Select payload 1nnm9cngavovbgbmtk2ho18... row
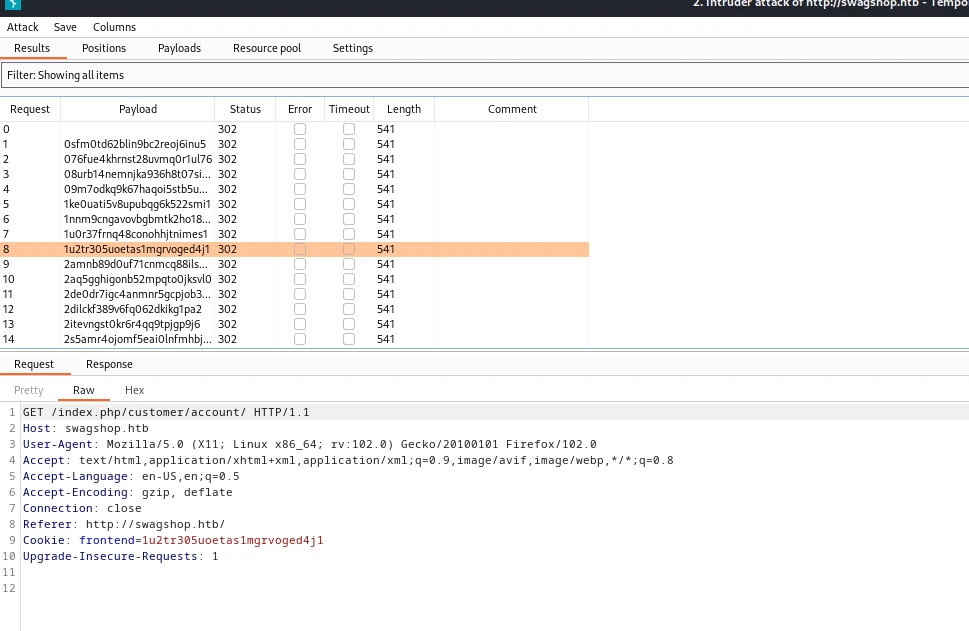The height and width of the screenshot is (631, 969). tap(294, 219)
